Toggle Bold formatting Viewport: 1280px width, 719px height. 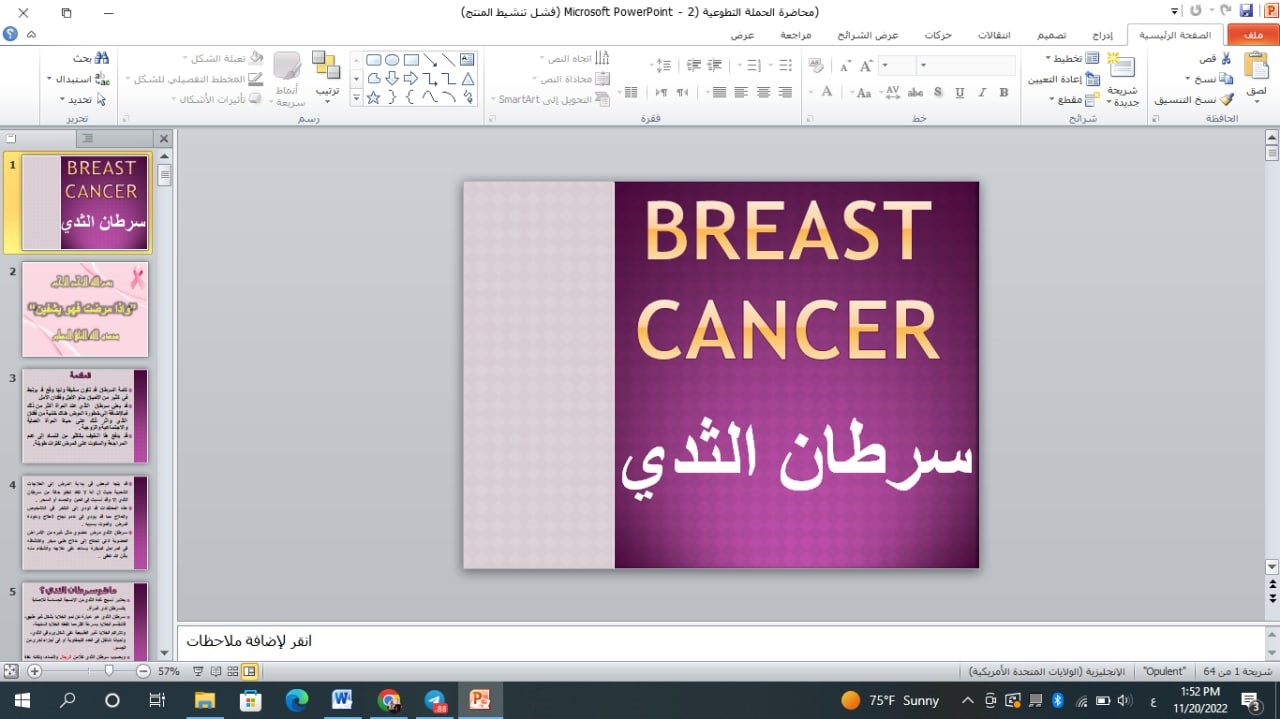1003,93
